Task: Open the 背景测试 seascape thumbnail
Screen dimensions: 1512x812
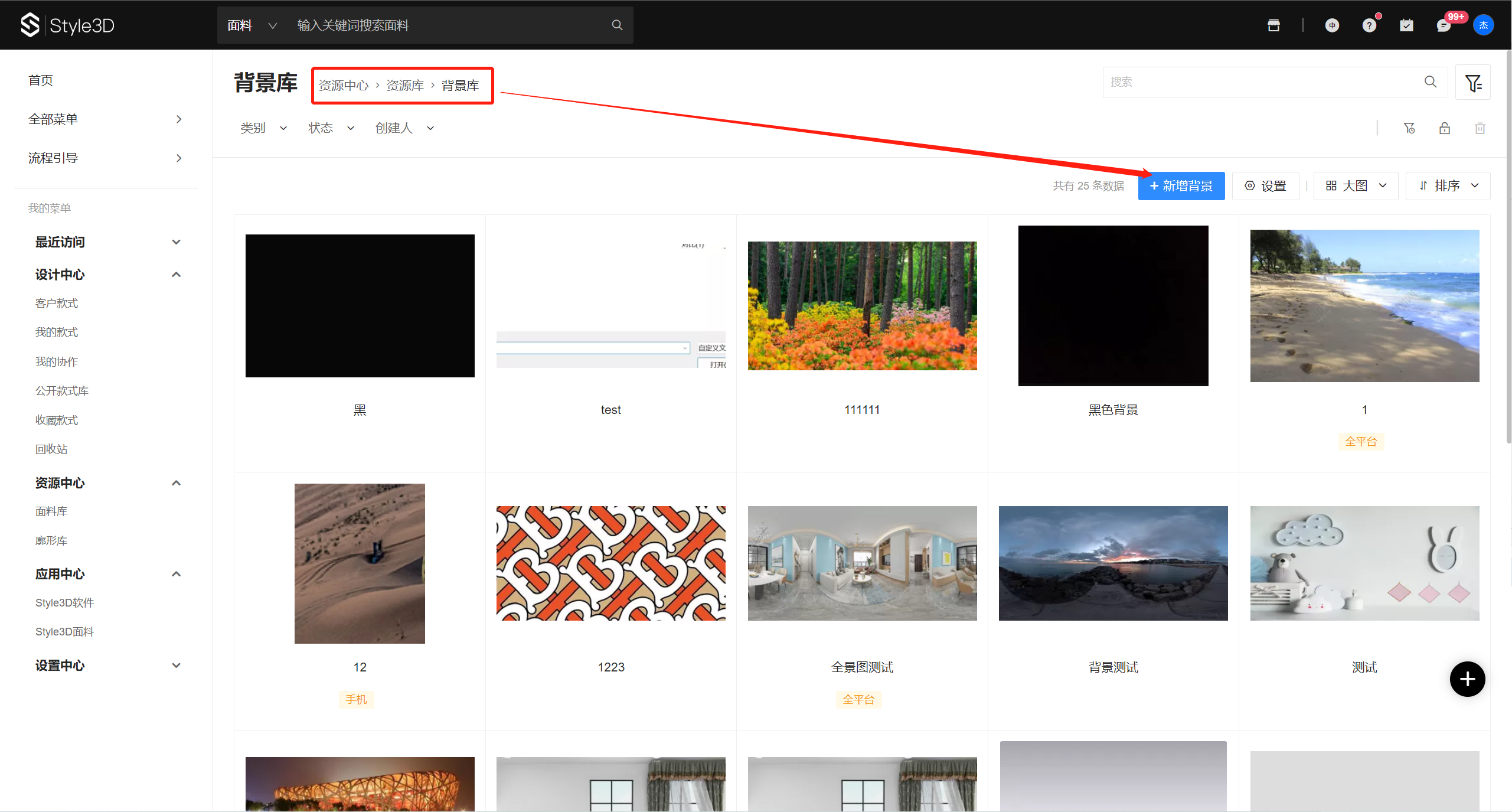Action: tap(1113, 563)
